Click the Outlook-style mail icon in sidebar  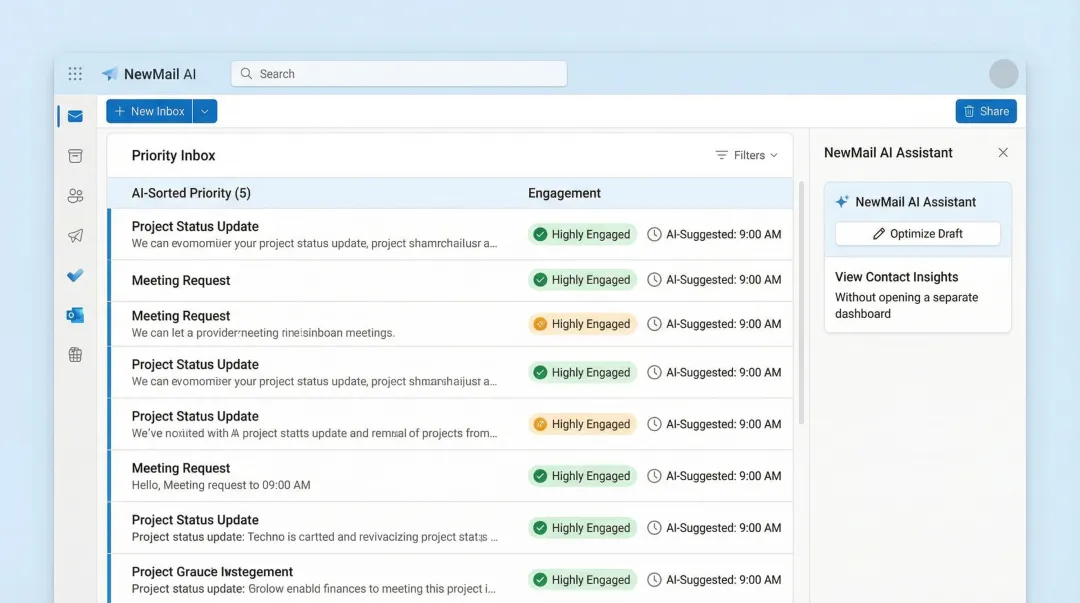tap(74, 315)
